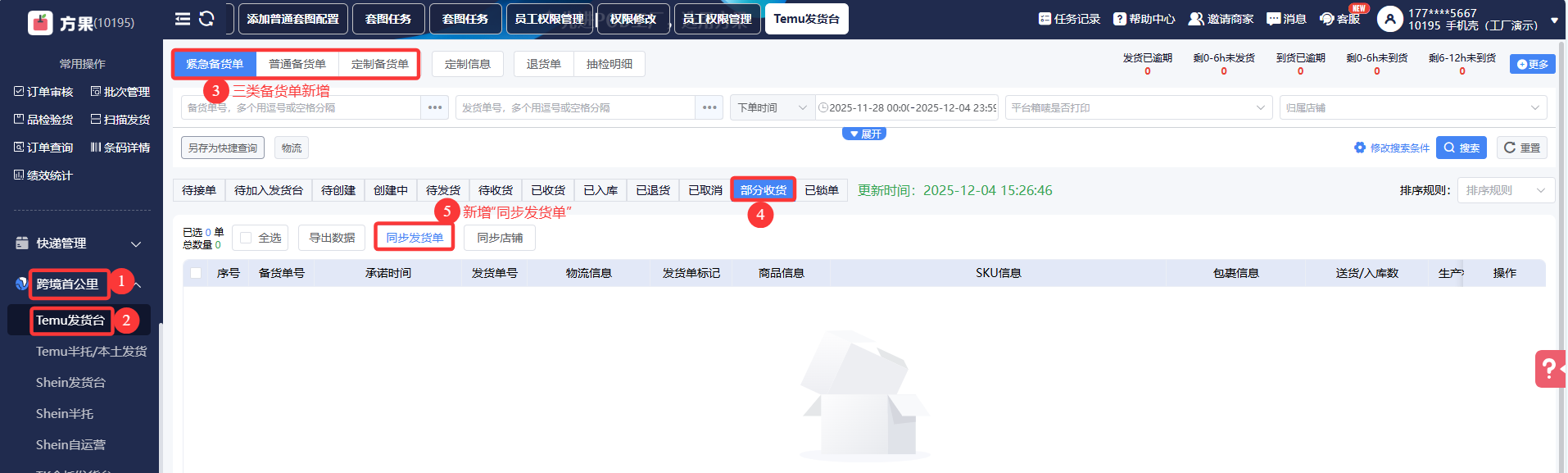Open Temu半托/本土发货 in sidebar
This screenshot has width=1568, height=473.
91,352
